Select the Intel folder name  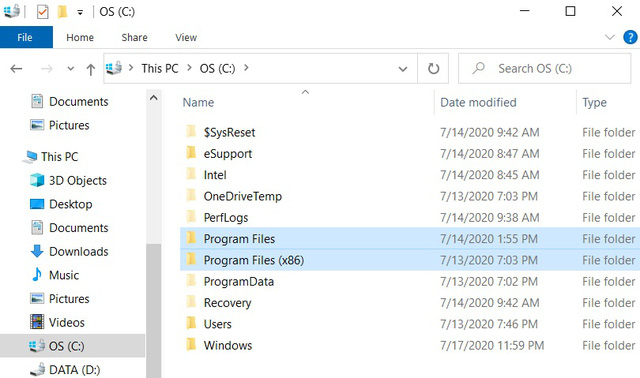[x=215, y=175]
